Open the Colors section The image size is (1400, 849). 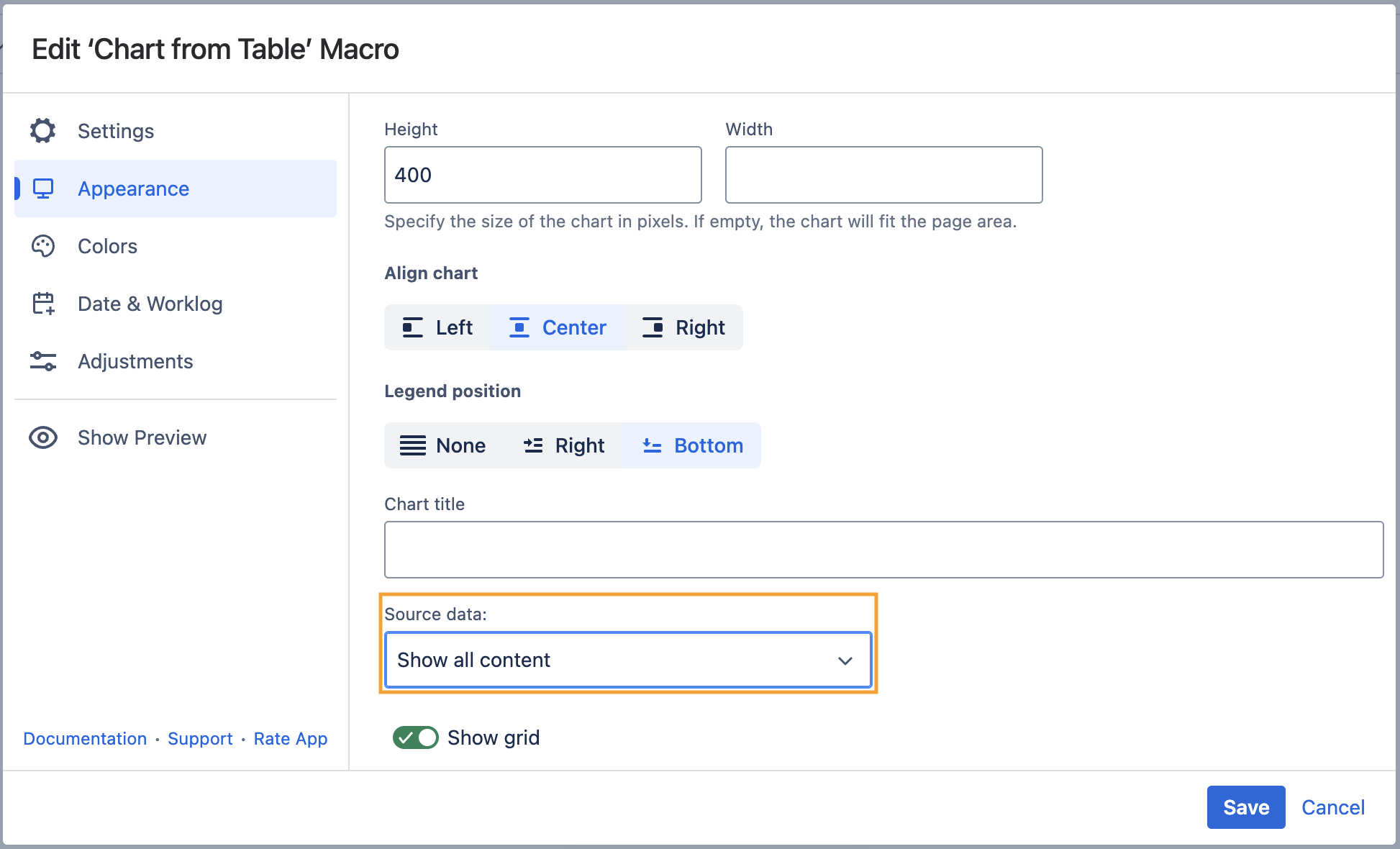pos(107,246)
